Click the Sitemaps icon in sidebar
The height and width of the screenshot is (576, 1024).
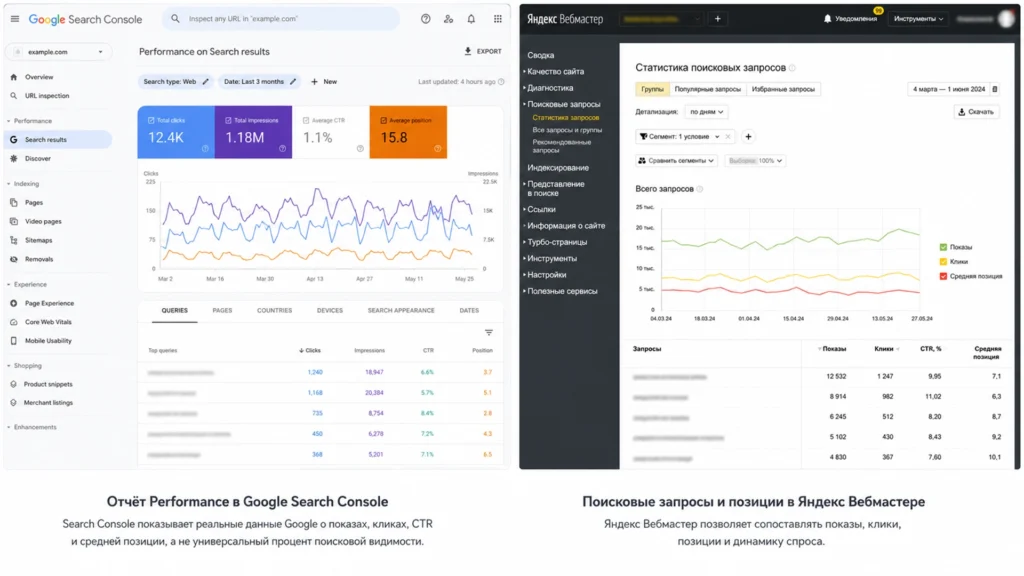[14, 240]
